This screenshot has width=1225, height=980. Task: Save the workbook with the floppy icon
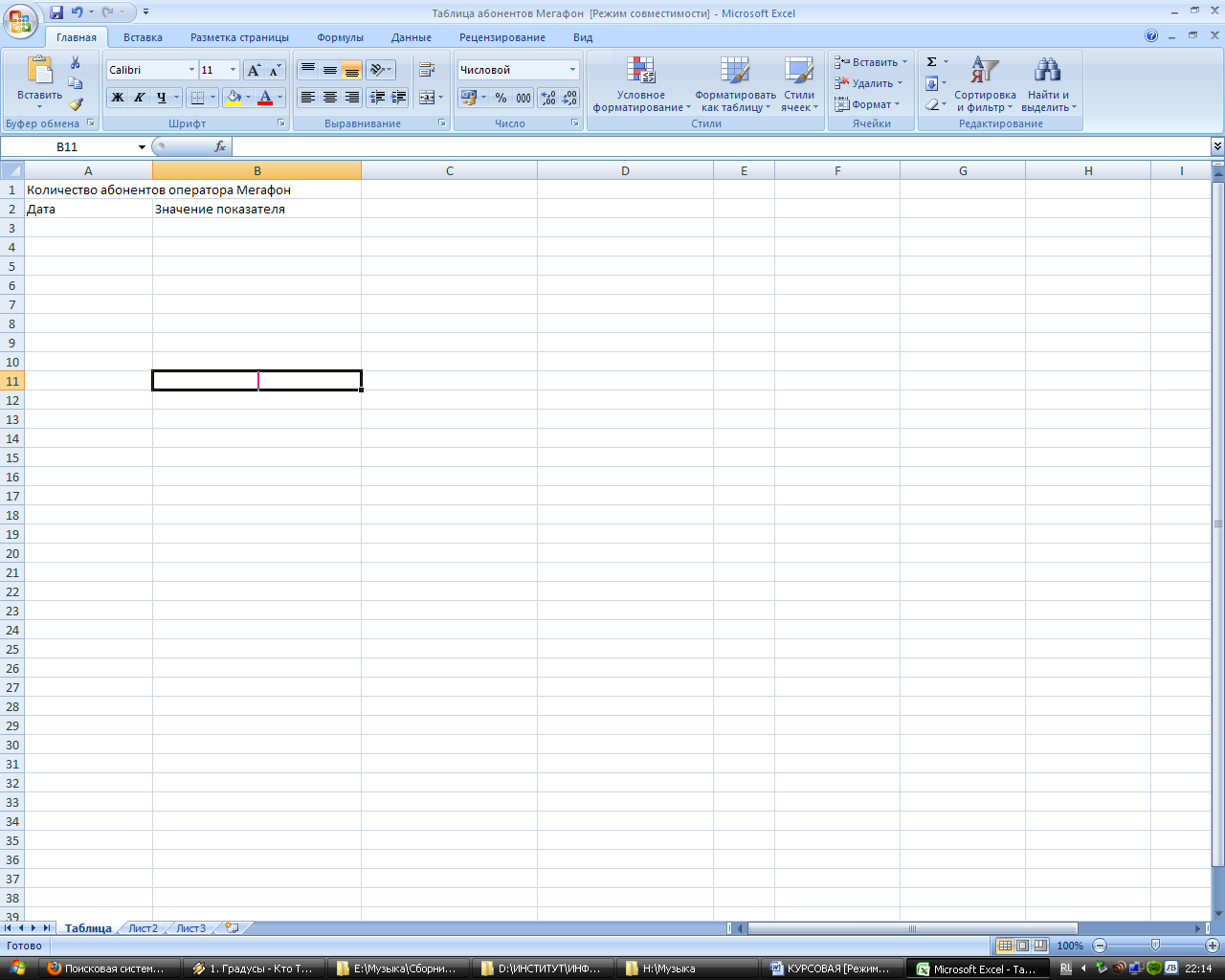(x=56, y=12)
